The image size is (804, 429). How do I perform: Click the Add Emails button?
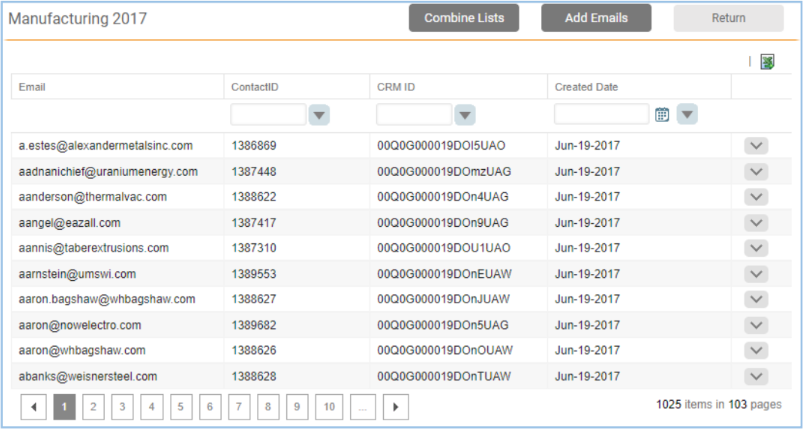[596, 18]
